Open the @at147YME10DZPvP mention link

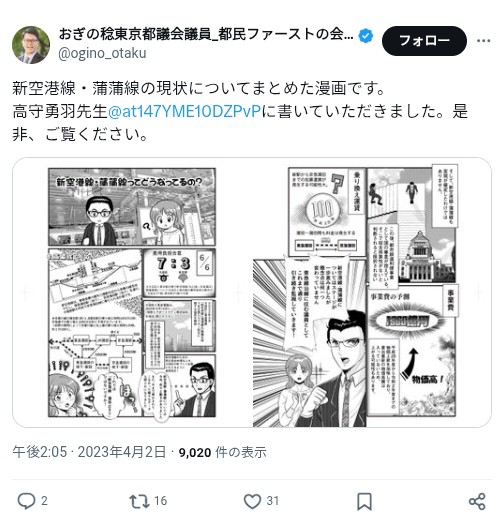184,111
